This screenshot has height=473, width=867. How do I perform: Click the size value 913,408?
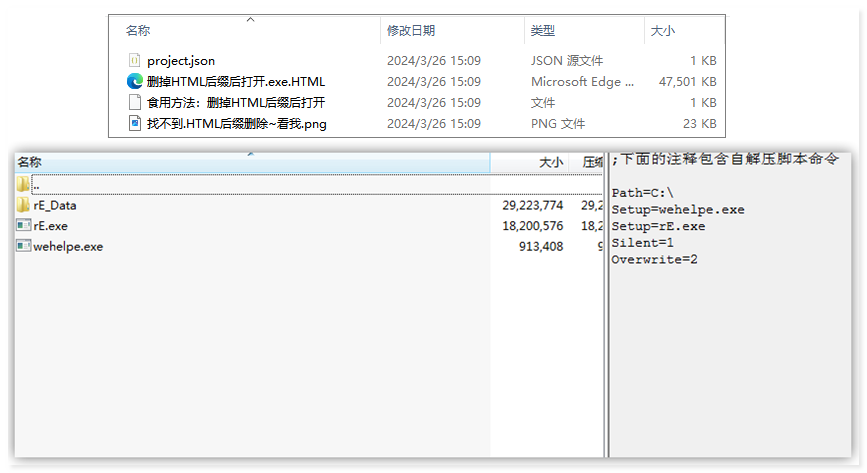pyautogui.click(x=541, y=246)
